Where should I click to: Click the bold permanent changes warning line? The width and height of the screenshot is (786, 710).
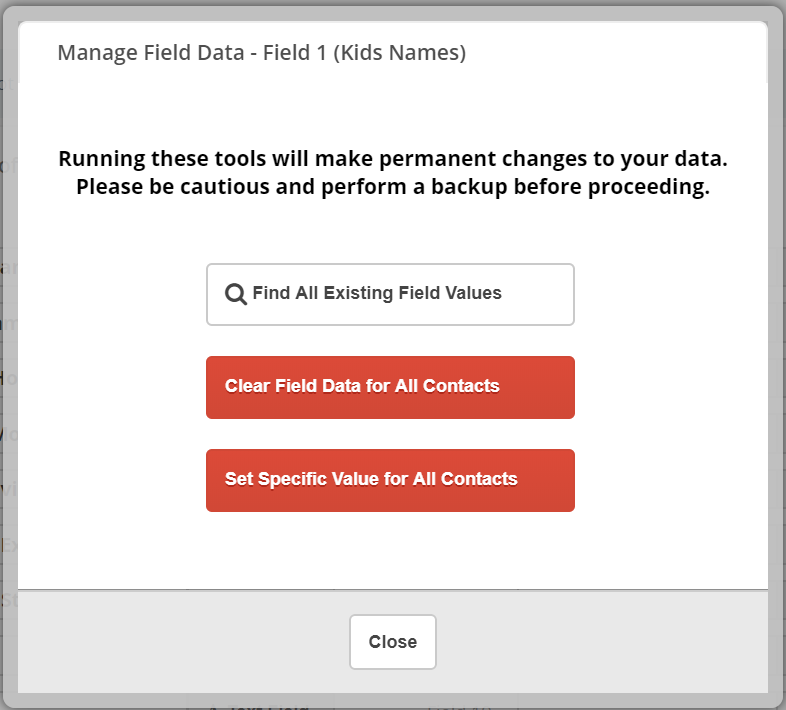(393, 158)
